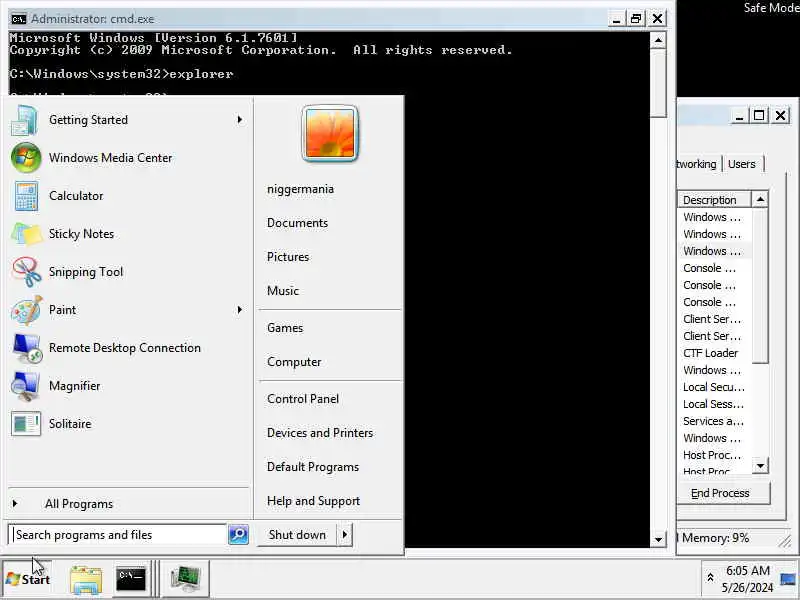The image size is (800, 600).
Task: Open the Documents folder
Action: click(297, 223)
